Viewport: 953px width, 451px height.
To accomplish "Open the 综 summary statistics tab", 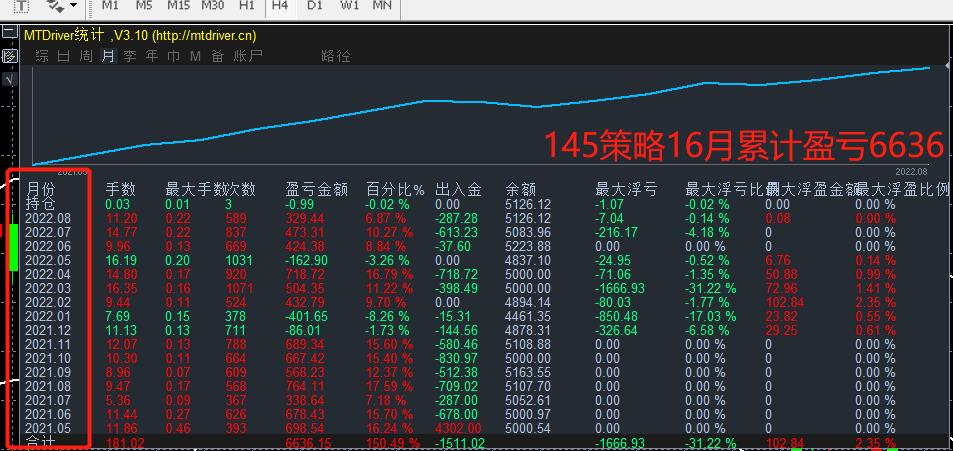I will [x=42, y=57].
